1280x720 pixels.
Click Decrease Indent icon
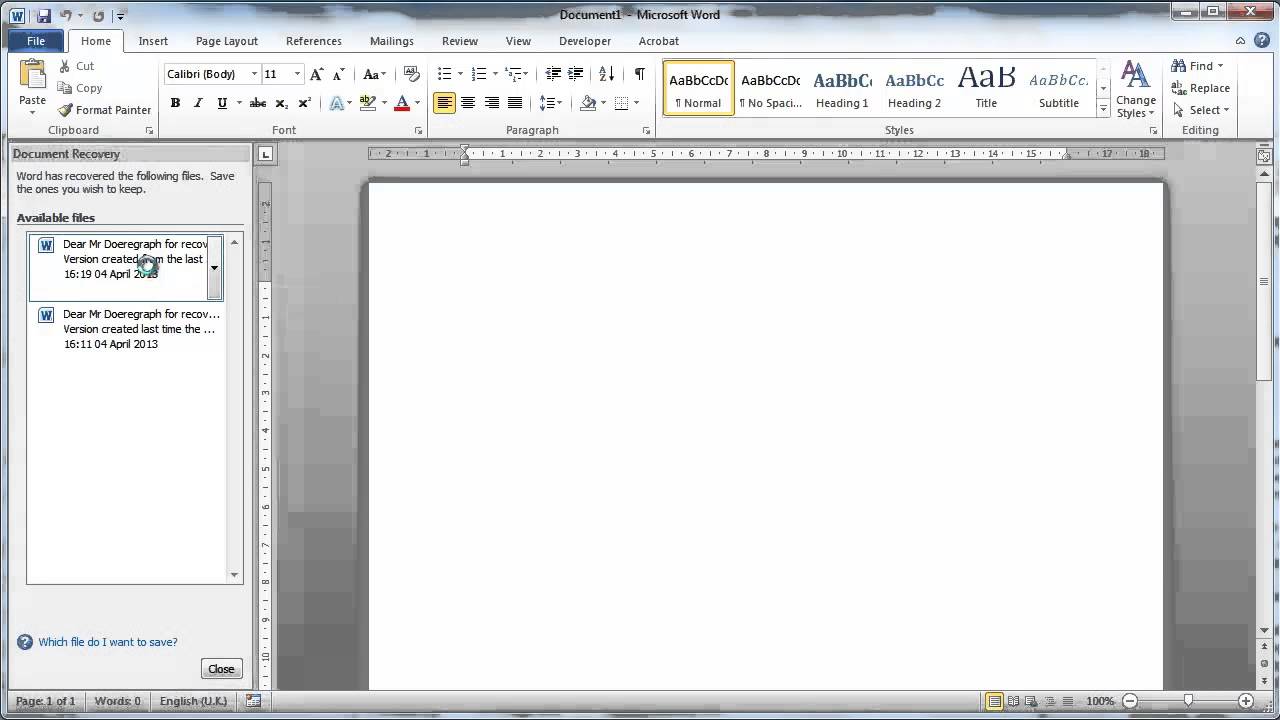pos(553,74)
